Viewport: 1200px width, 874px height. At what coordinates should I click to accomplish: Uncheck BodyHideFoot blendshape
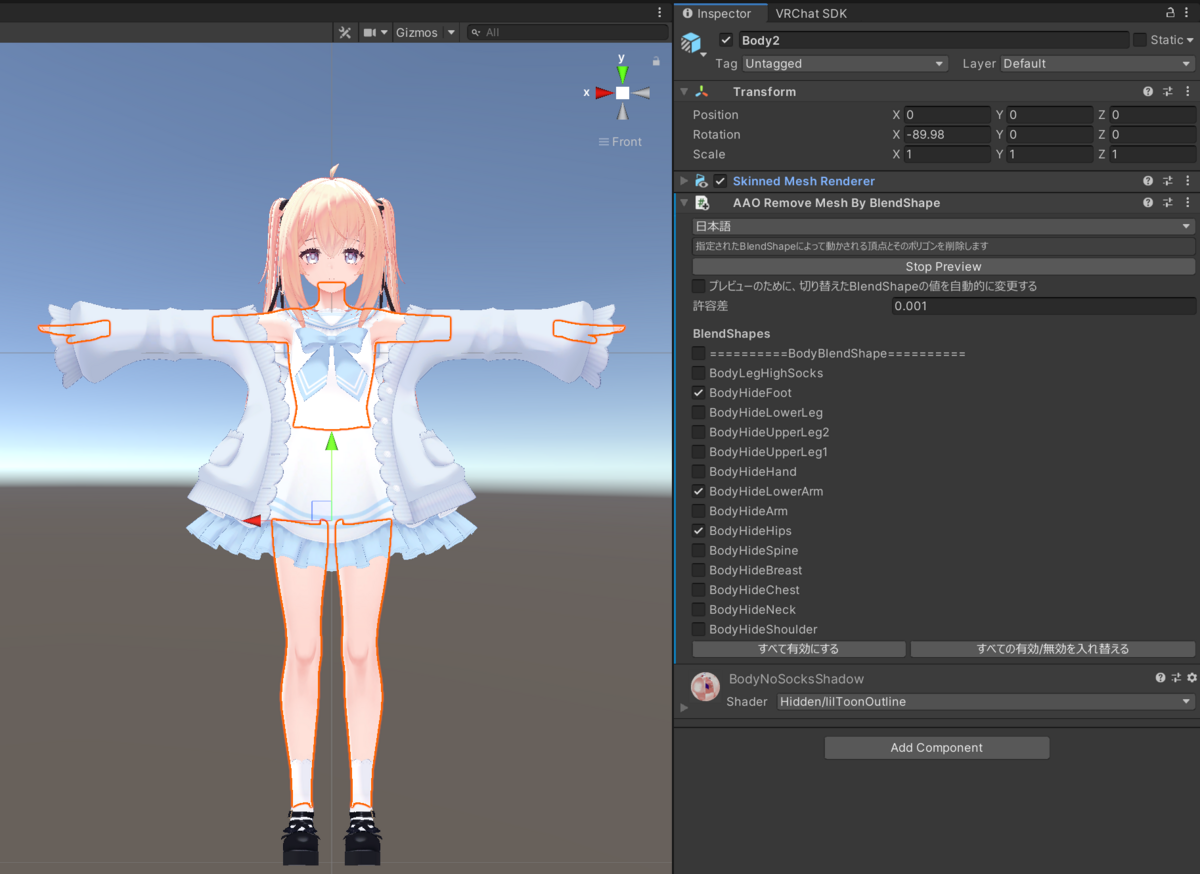tap(698, 393)
